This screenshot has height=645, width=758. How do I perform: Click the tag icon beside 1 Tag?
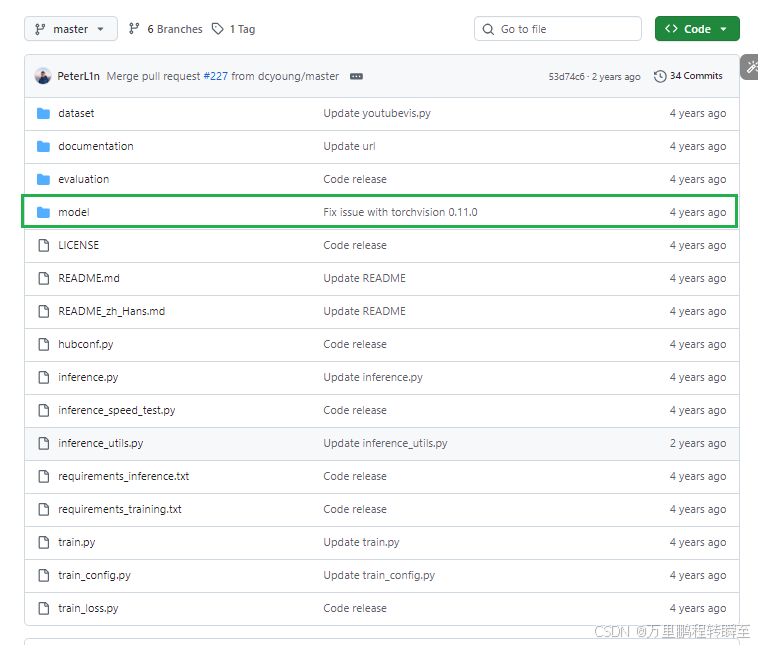tap(218, 29)
